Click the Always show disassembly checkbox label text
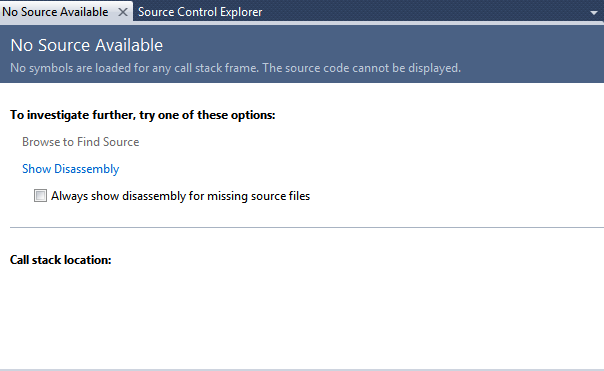 pyautogui.click(x=180, y=196)
